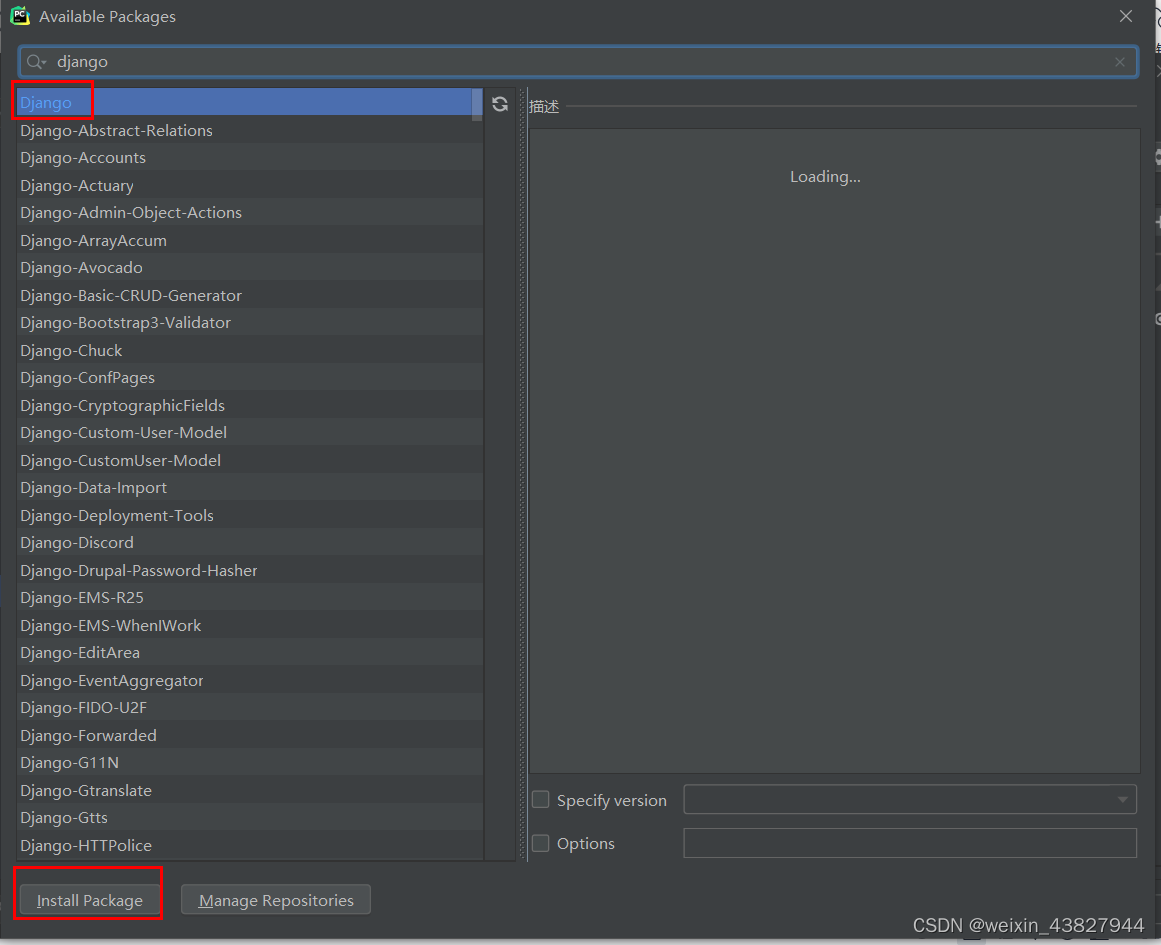Select Django-Gtts package

(250, 818)
